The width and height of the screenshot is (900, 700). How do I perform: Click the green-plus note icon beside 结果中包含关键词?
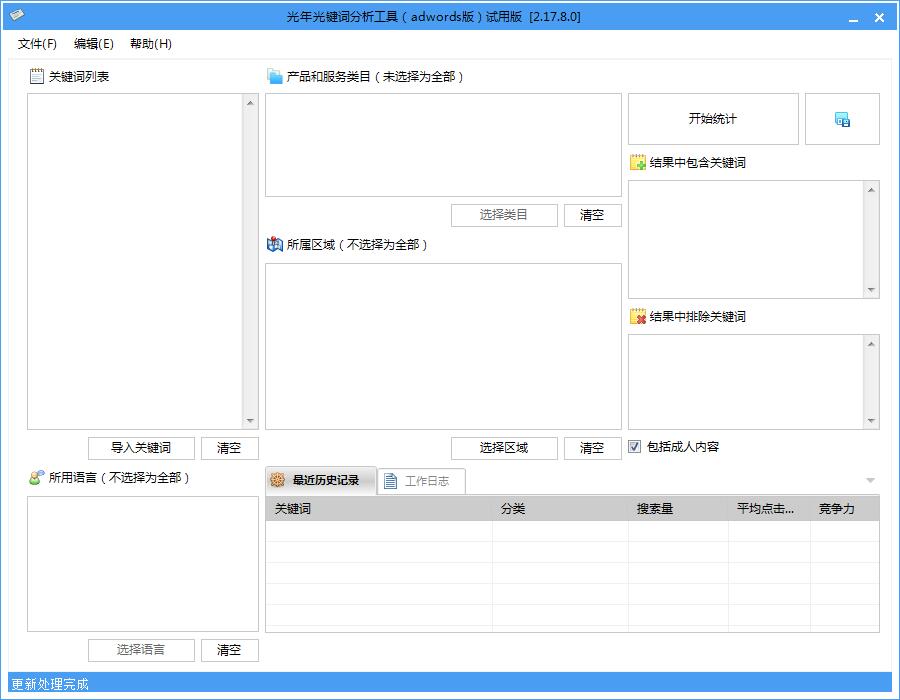click(x=637, y=162)
